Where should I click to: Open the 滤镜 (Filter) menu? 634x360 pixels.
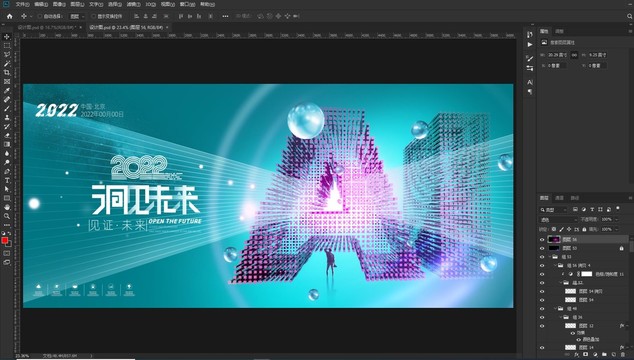[x=133, y=4]
